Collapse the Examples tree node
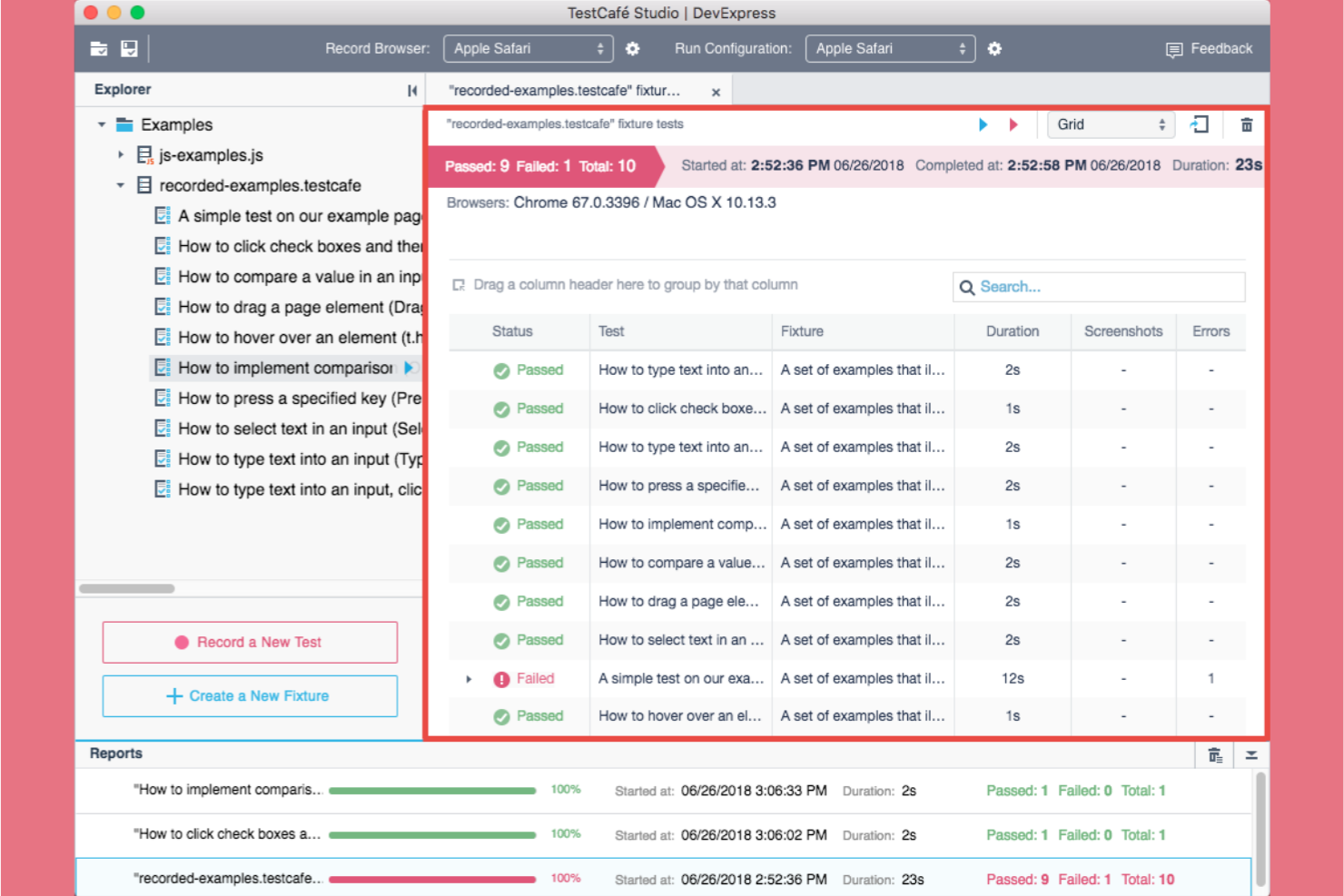Screen dimensions: 1344x896 (102, 124)
